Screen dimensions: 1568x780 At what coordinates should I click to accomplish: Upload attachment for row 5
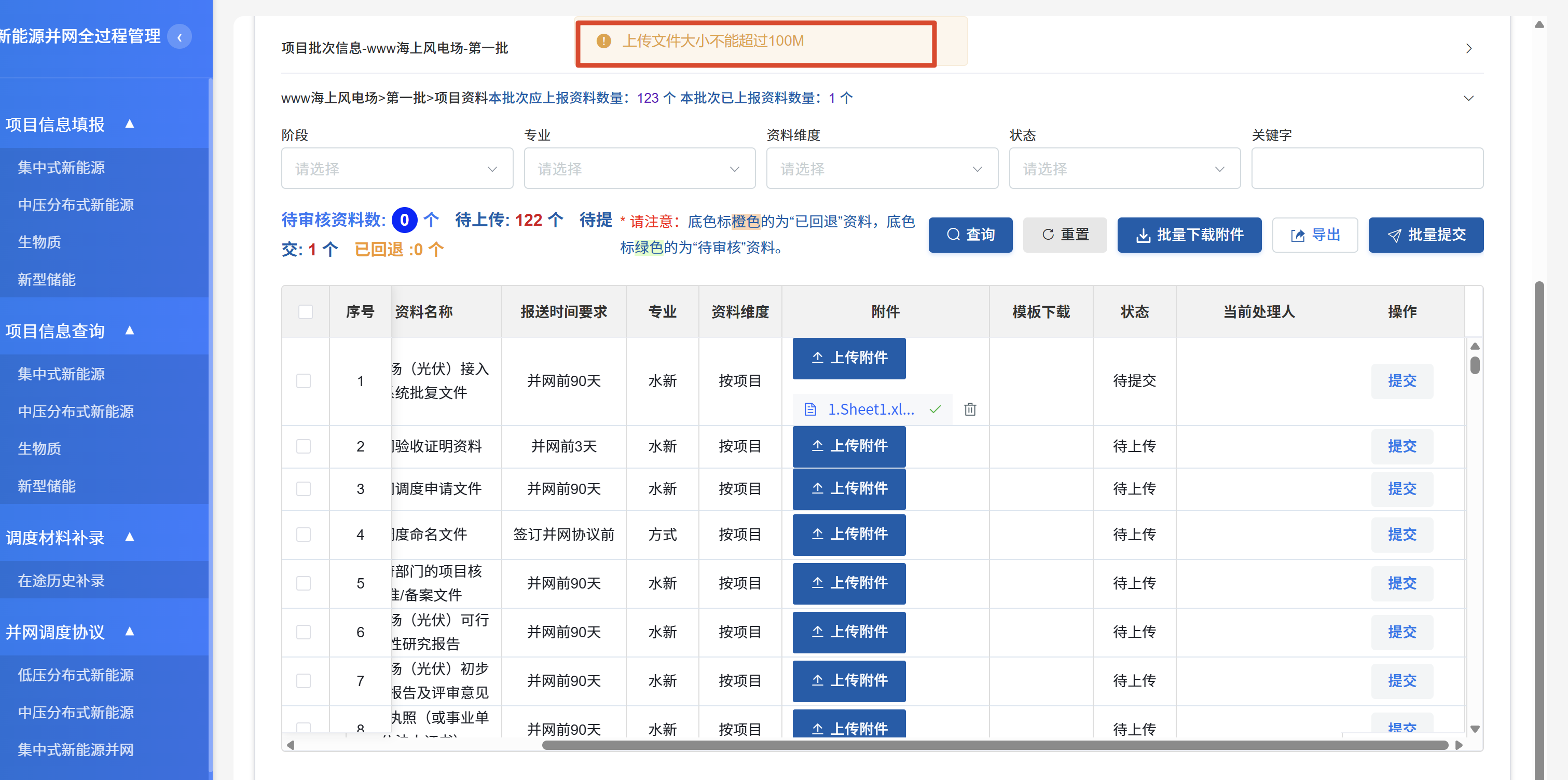pos(848,583)
